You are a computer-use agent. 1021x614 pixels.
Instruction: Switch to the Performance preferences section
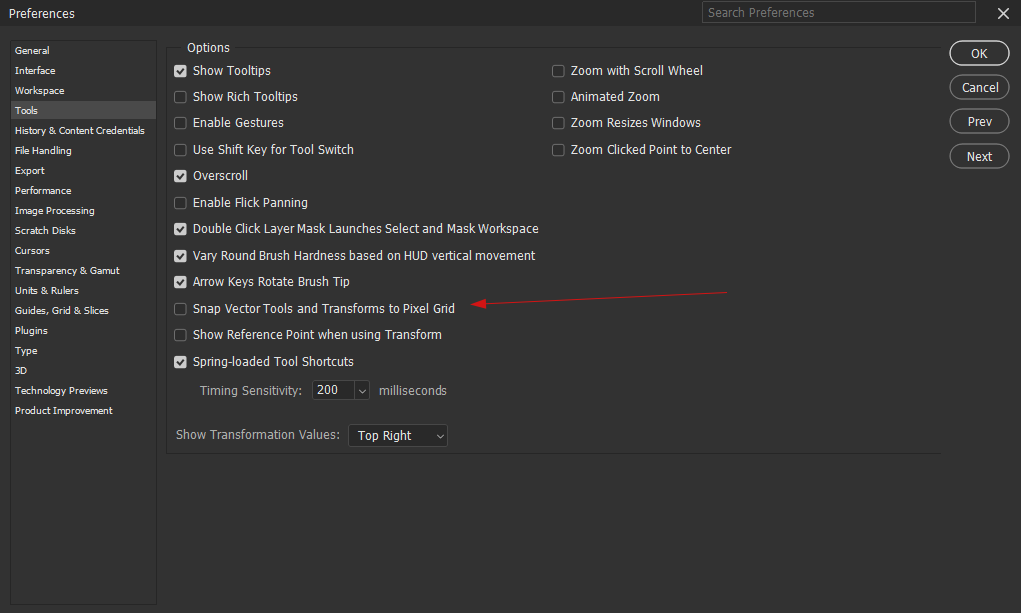pyautogui.click(x=43, y=190)
